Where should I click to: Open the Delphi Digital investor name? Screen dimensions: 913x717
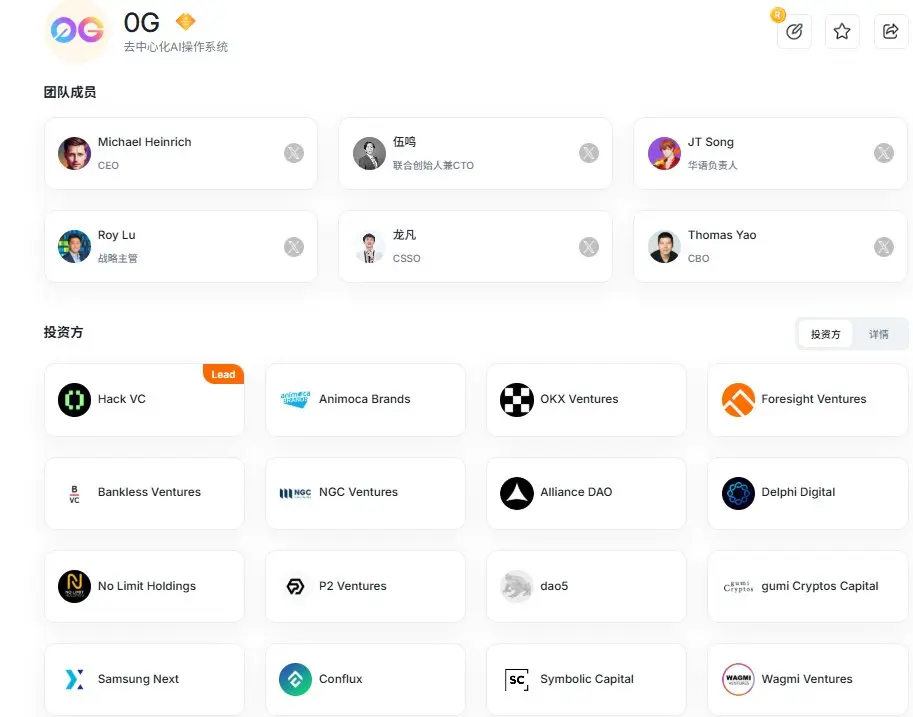tap(798, 492)
